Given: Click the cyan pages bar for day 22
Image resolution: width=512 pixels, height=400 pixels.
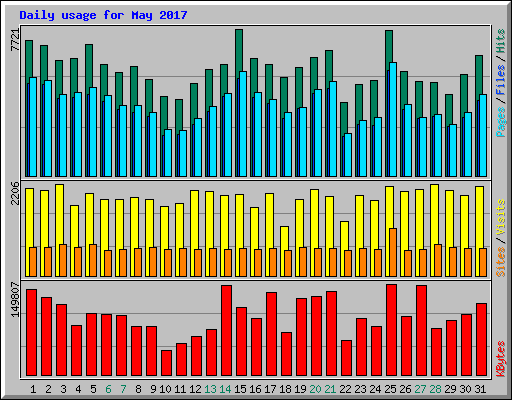Looking at the screenshot, I should [x=348, y=155].
